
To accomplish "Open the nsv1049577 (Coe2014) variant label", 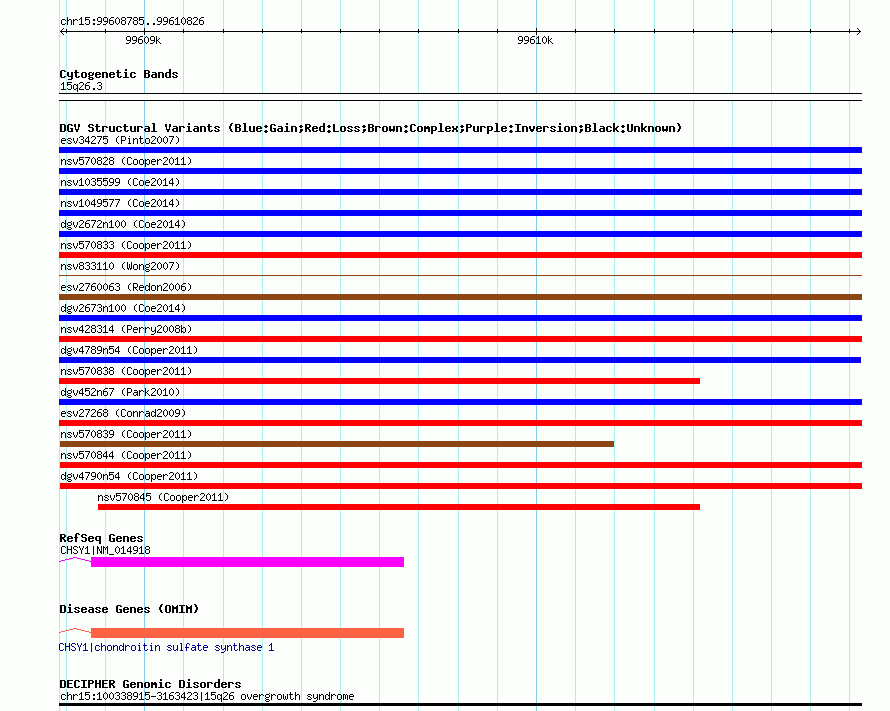I will pos(120,203).
